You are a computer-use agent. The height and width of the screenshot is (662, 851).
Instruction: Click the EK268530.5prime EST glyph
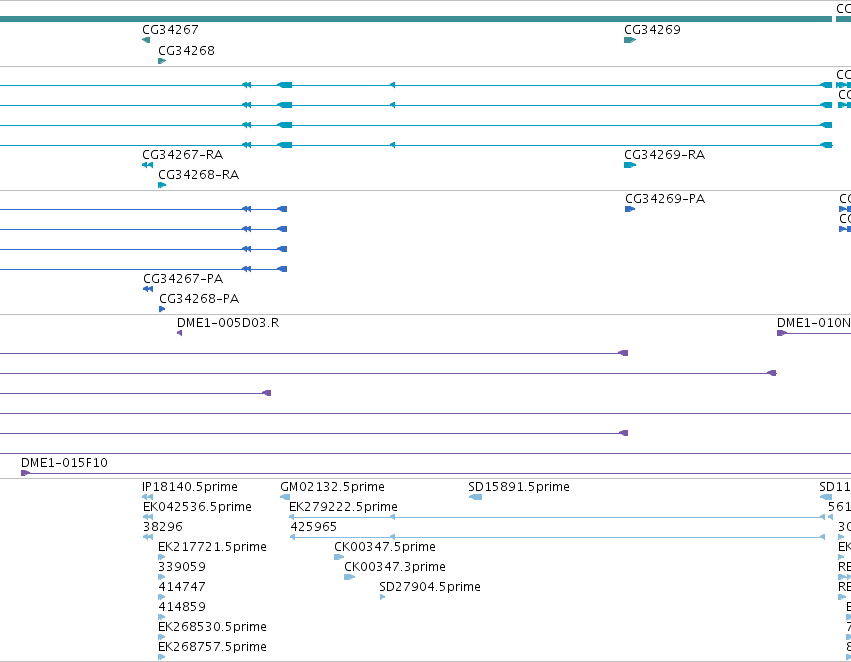click(x=161, y=638)
